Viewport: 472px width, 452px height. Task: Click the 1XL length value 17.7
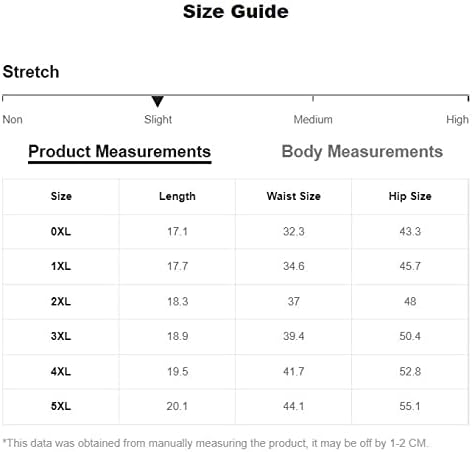(x=177, y=266)
